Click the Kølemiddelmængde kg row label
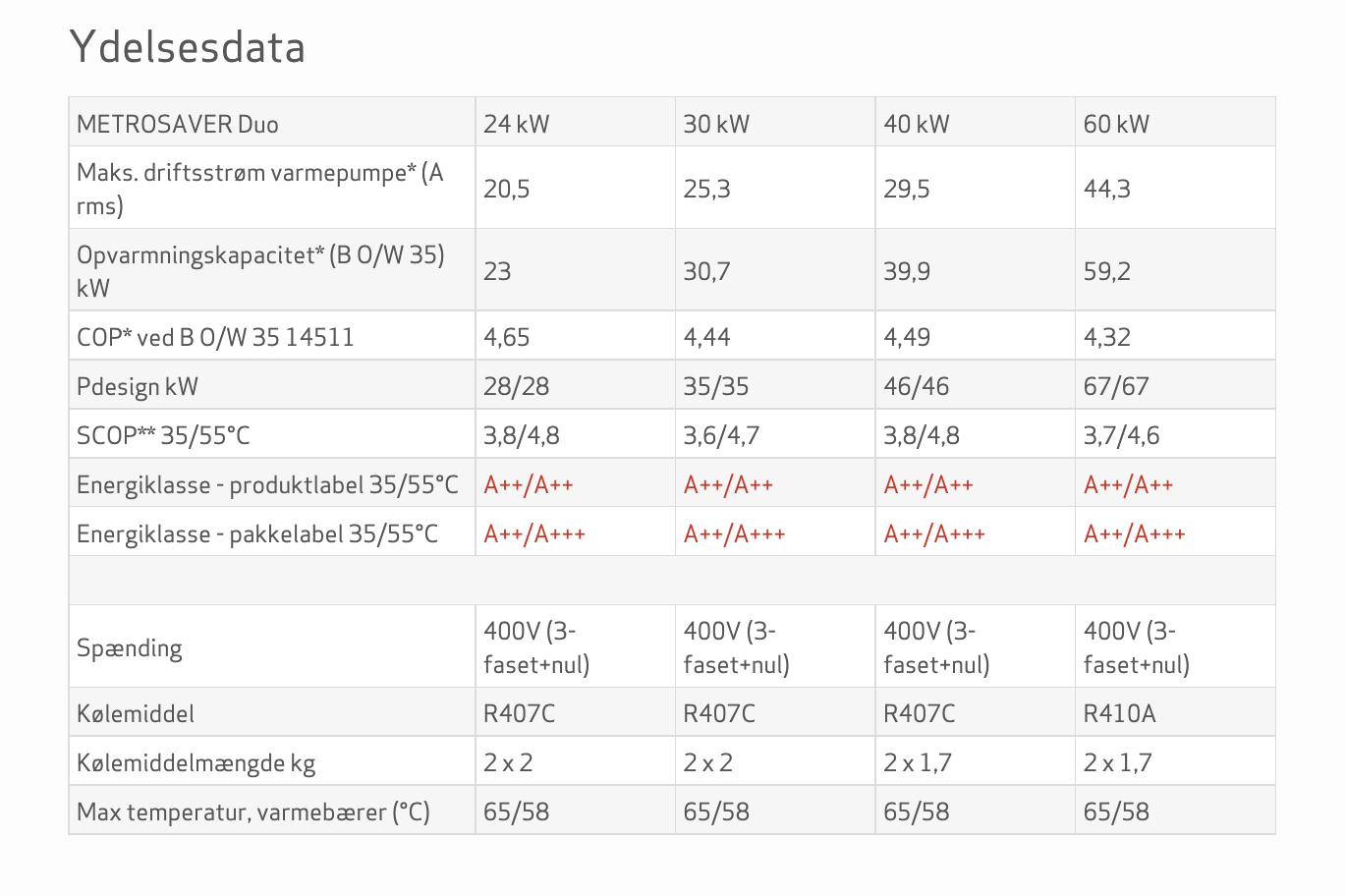This screenshot has height=896, width=1346. point(196,762)
